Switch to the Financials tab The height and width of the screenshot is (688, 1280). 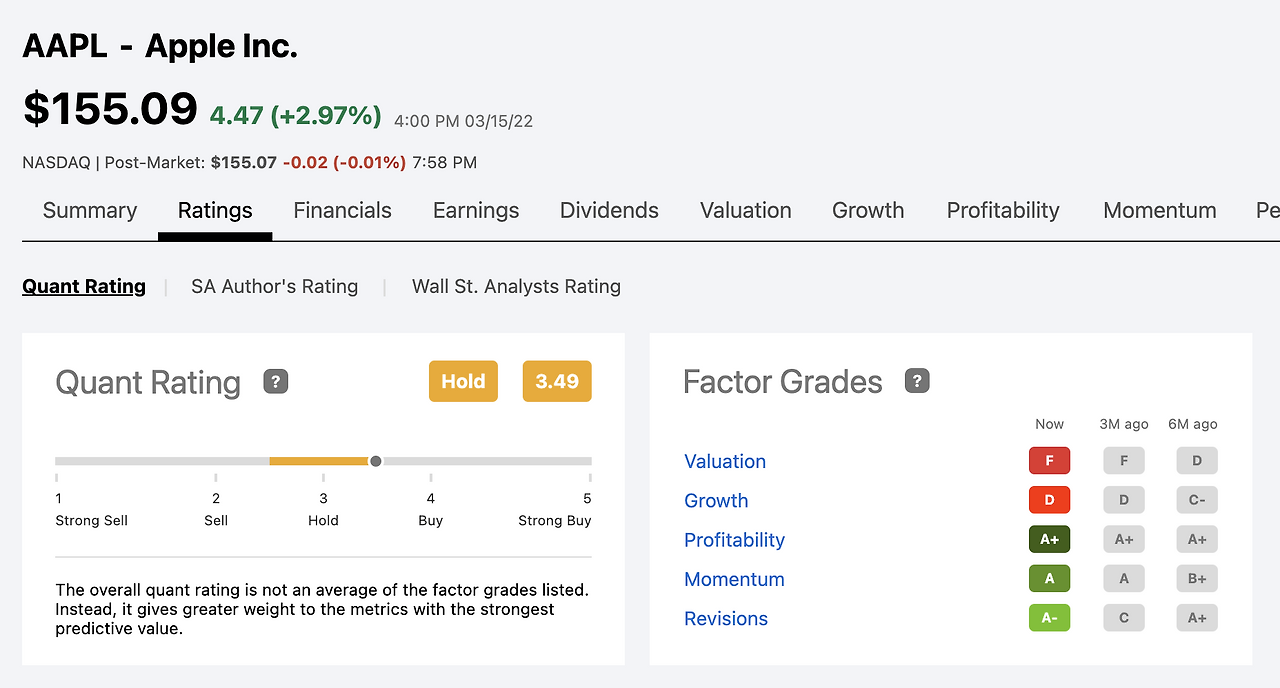click(342, 210)
